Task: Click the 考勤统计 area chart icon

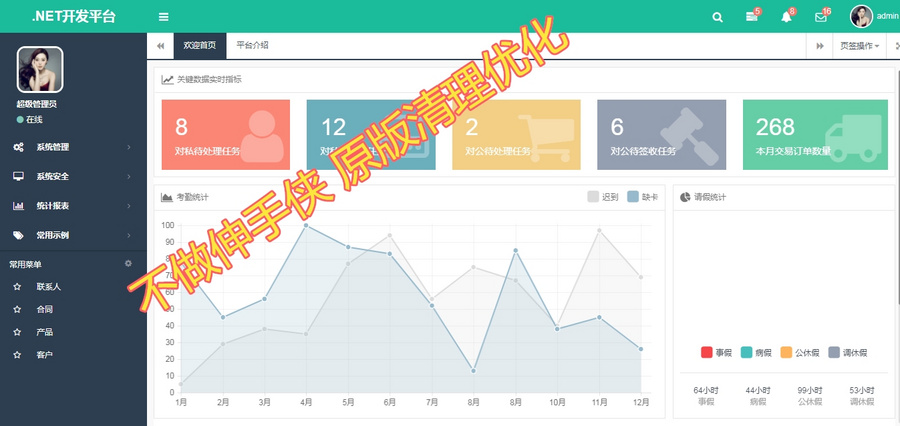Action: [x=167, y=197]
